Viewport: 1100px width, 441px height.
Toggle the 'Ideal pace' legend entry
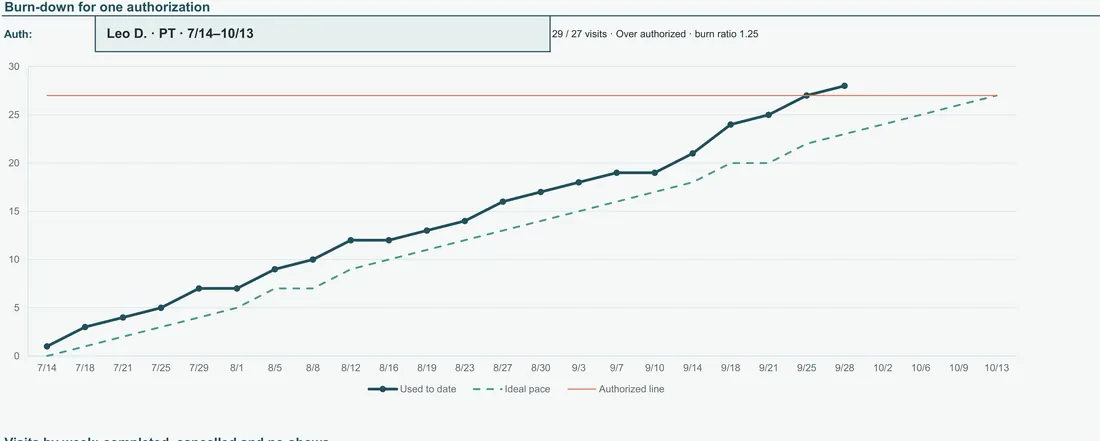pos(511,389)
